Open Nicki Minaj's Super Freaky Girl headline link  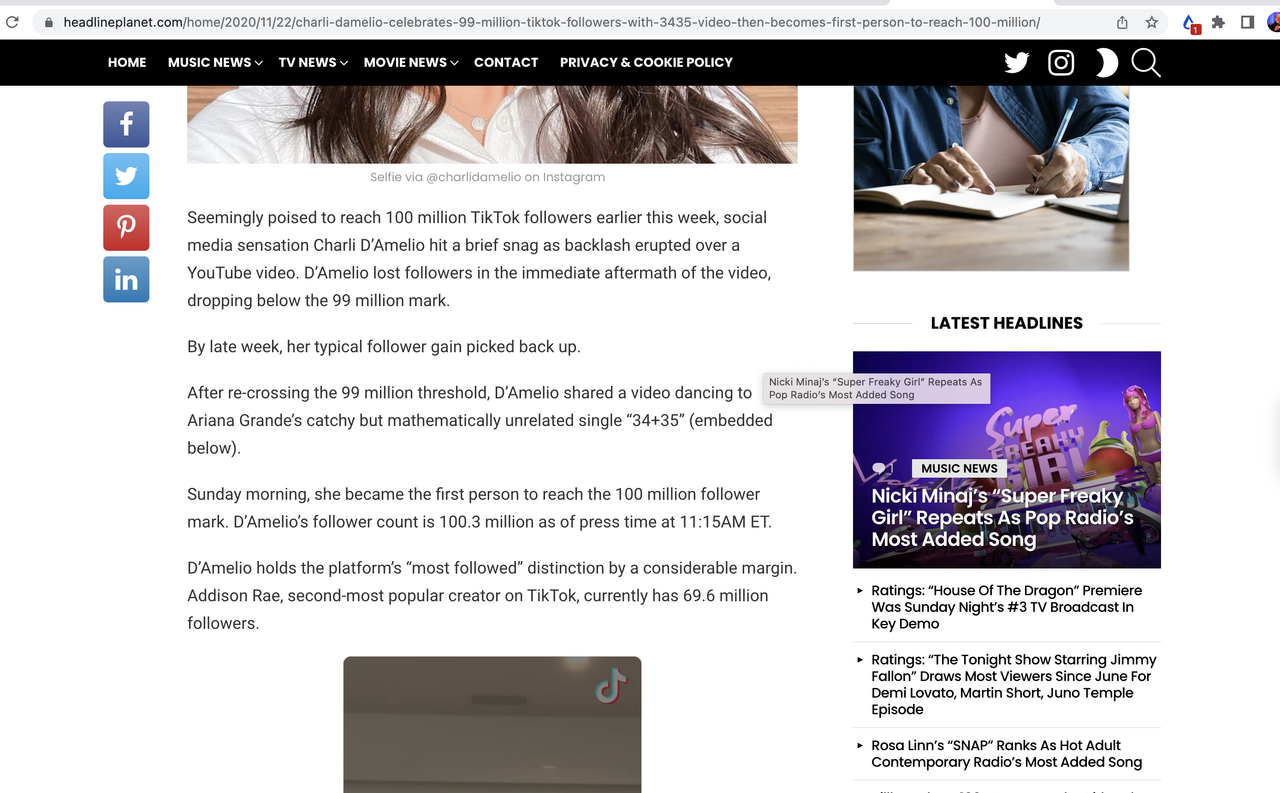coord(1003,518)
